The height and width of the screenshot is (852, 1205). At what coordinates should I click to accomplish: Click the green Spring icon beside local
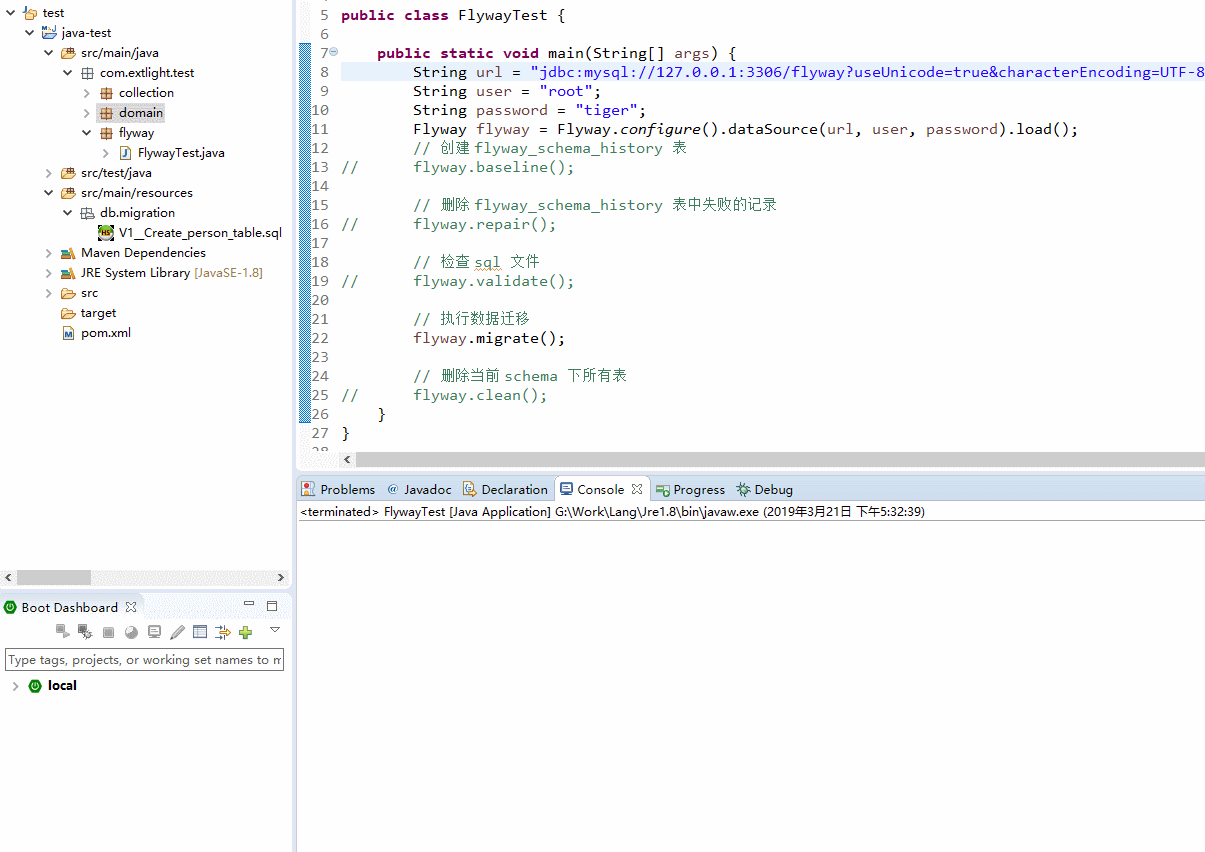[36, 686]
